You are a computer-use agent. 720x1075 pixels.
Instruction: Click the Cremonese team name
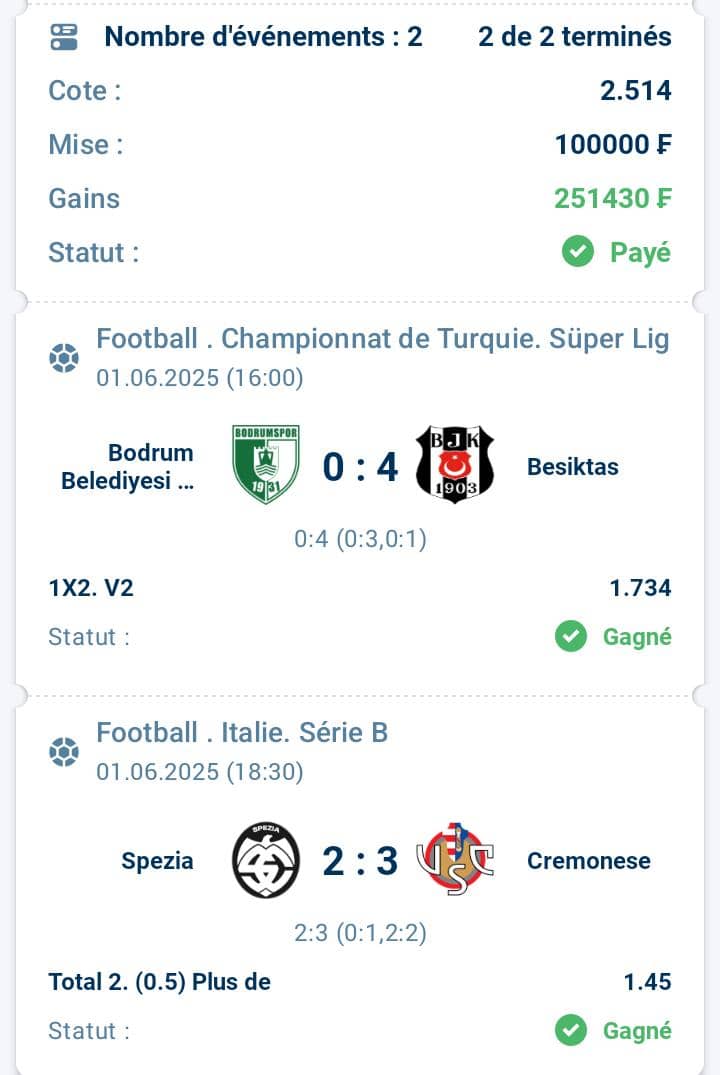[588, 861]
